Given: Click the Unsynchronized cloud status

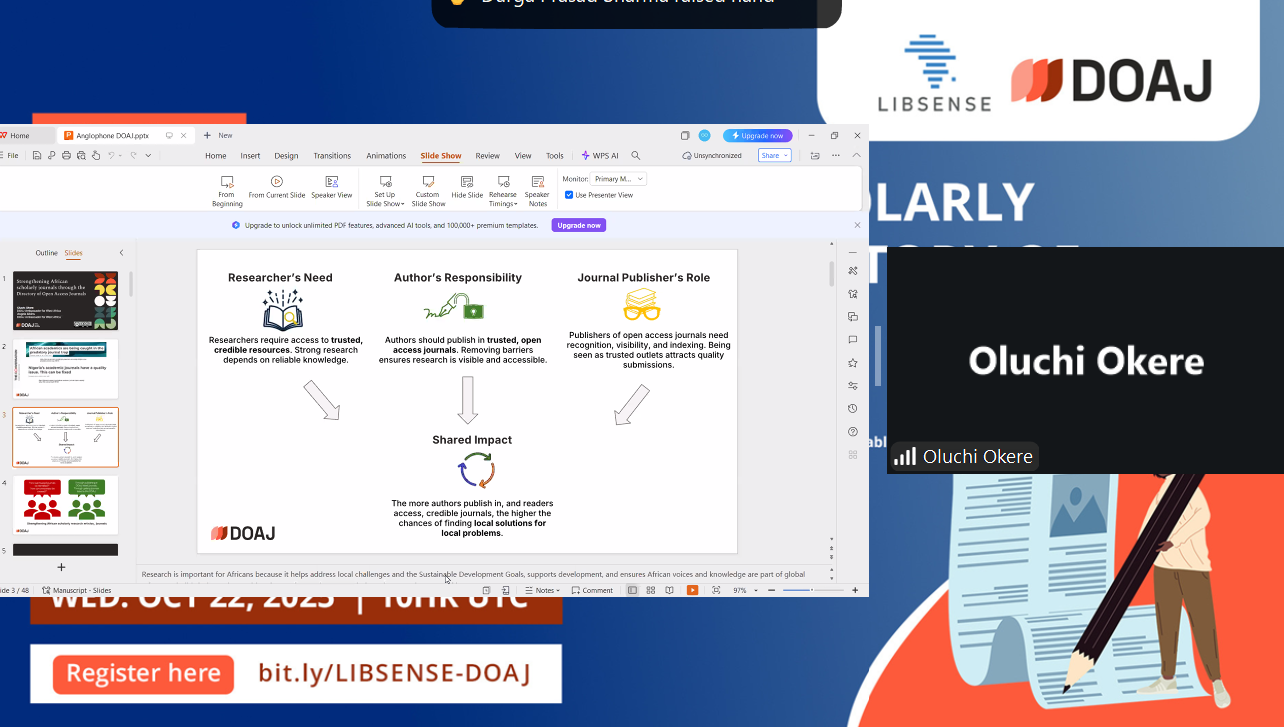Looking at the screenshot, I should coord(712,156).
